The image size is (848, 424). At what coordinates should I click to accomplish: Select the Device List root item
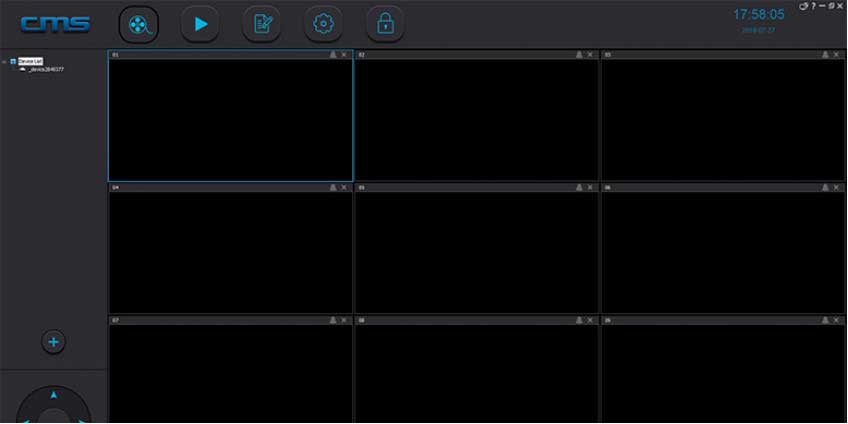pos(30,62)
